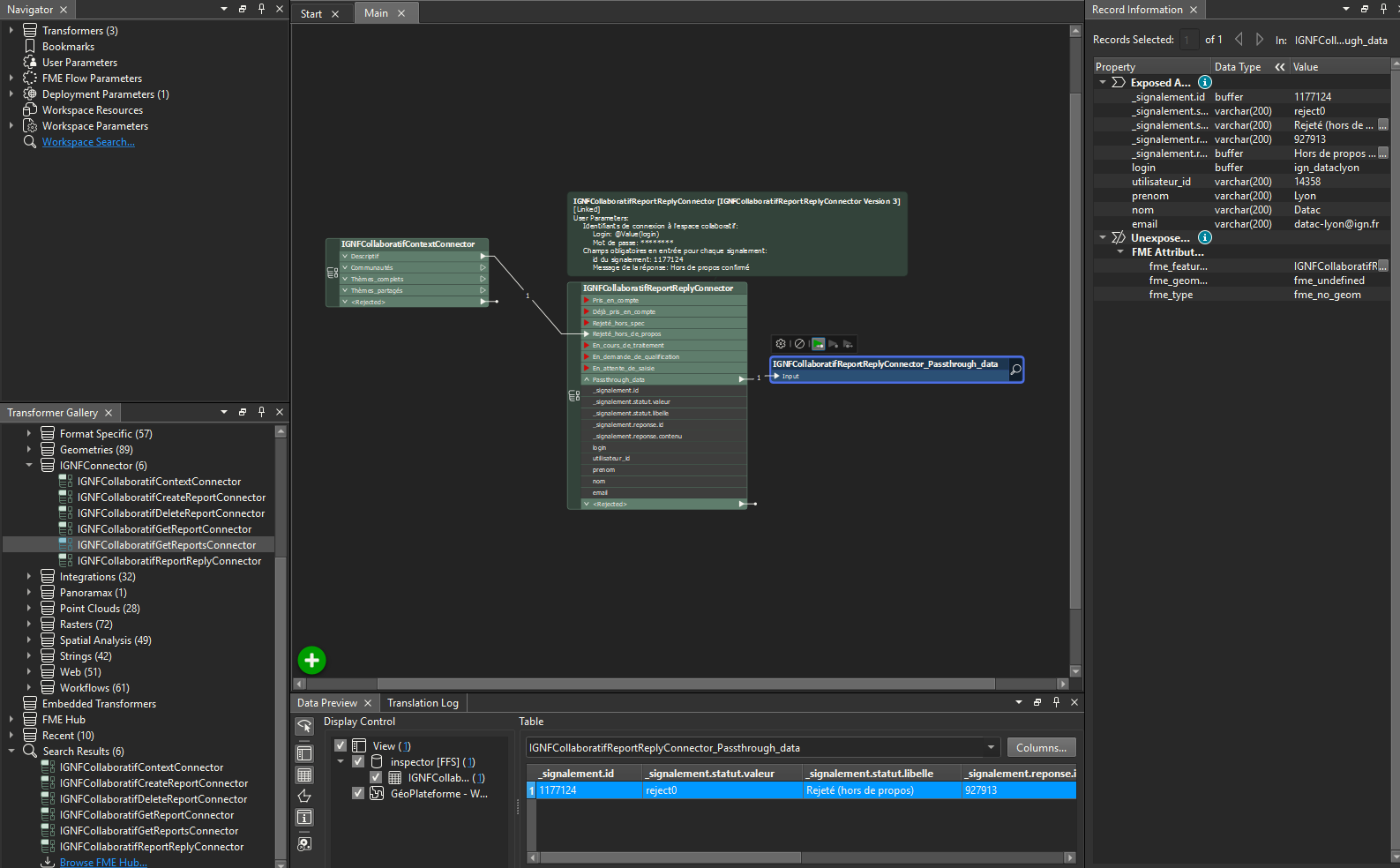Open Workspace Search link
This screenshot has height=868, width=1400.
coord(88,142)
